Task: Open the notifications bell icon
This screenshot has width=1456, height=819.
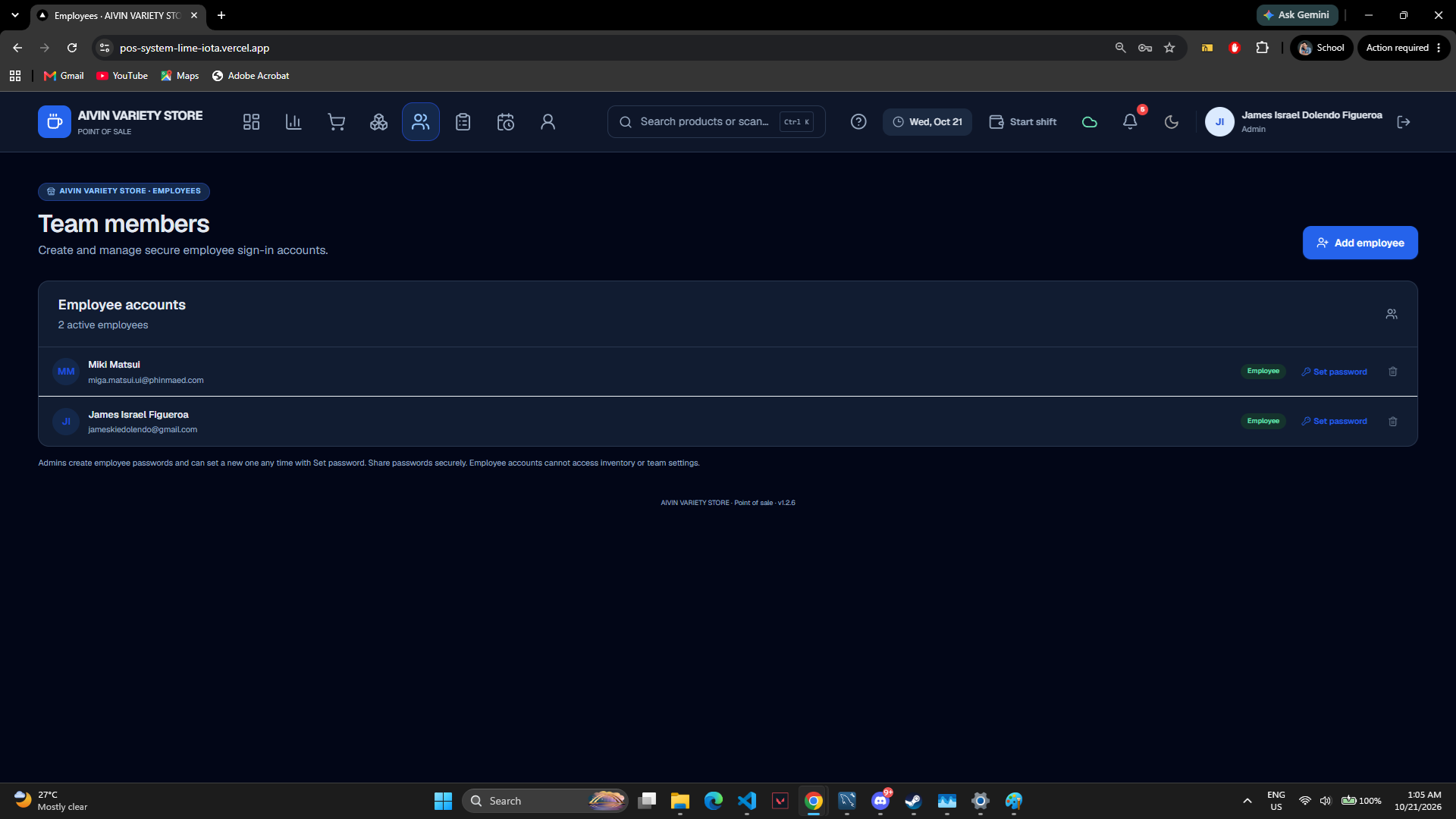Action: 1130,122
